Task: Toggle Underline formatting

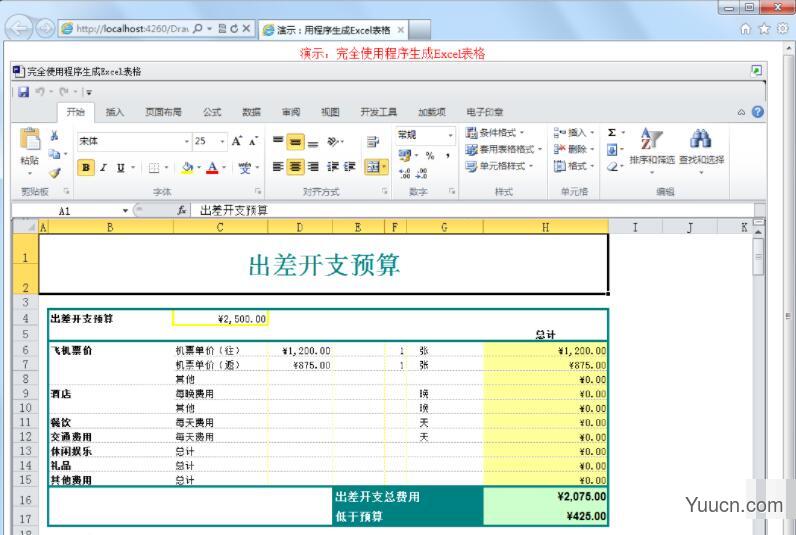Action: pos(120,168)
